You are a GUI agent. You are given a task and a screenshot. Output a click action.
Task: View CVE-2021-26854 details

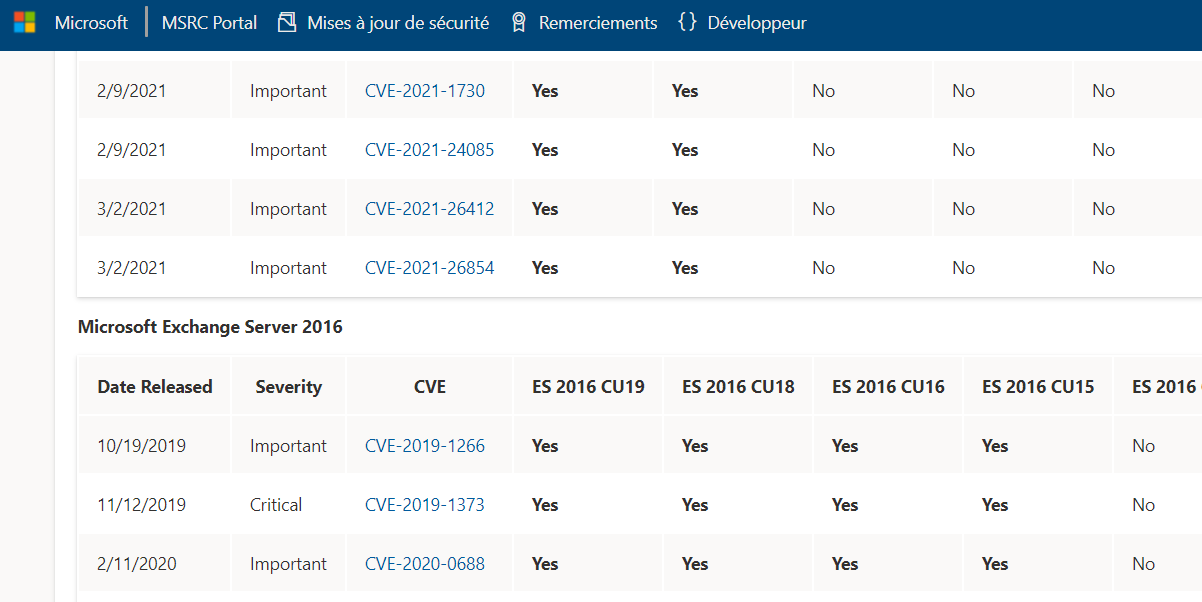point(429,268)
